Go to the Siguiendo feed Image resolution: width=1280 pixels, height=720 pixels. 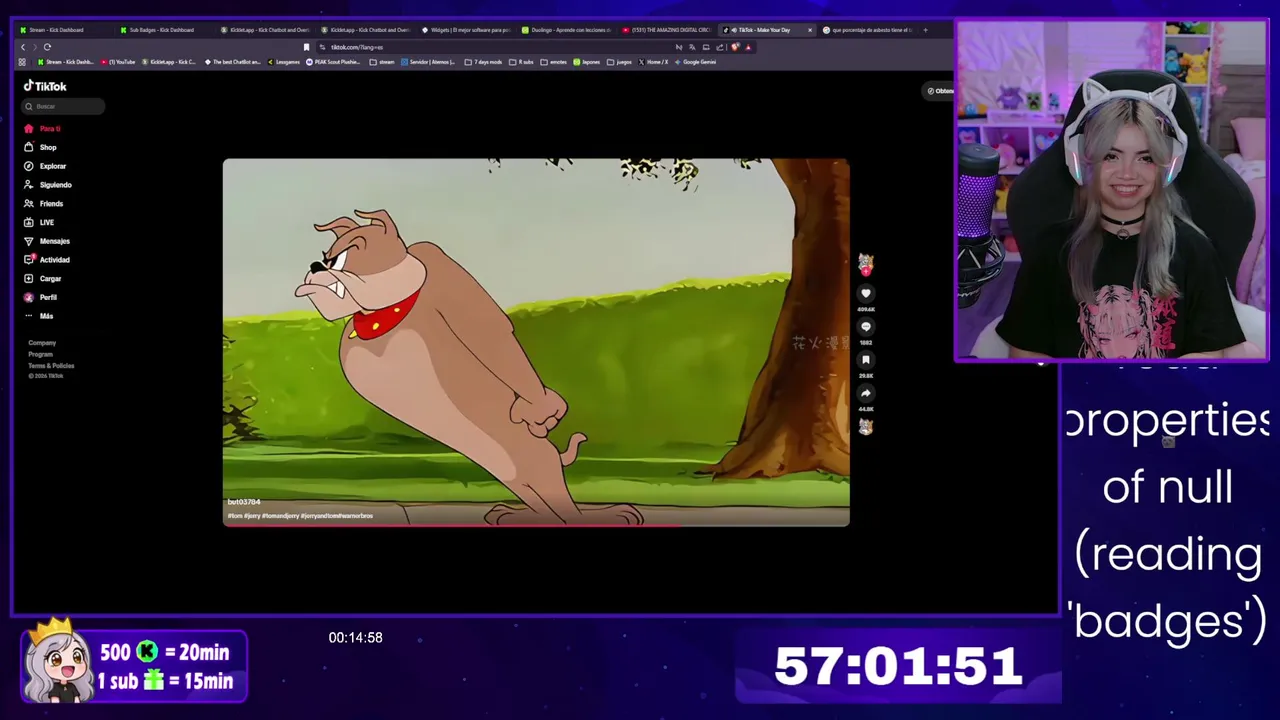coord(48,185)
